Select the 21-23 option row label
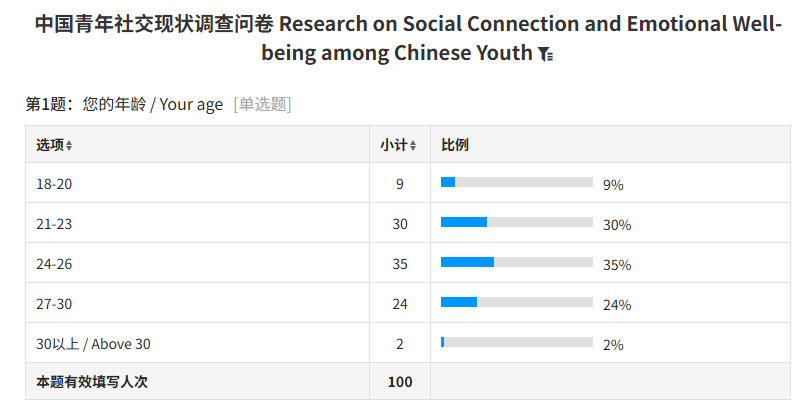The height and width of the screenshot is (408, 800). point(54,224)
